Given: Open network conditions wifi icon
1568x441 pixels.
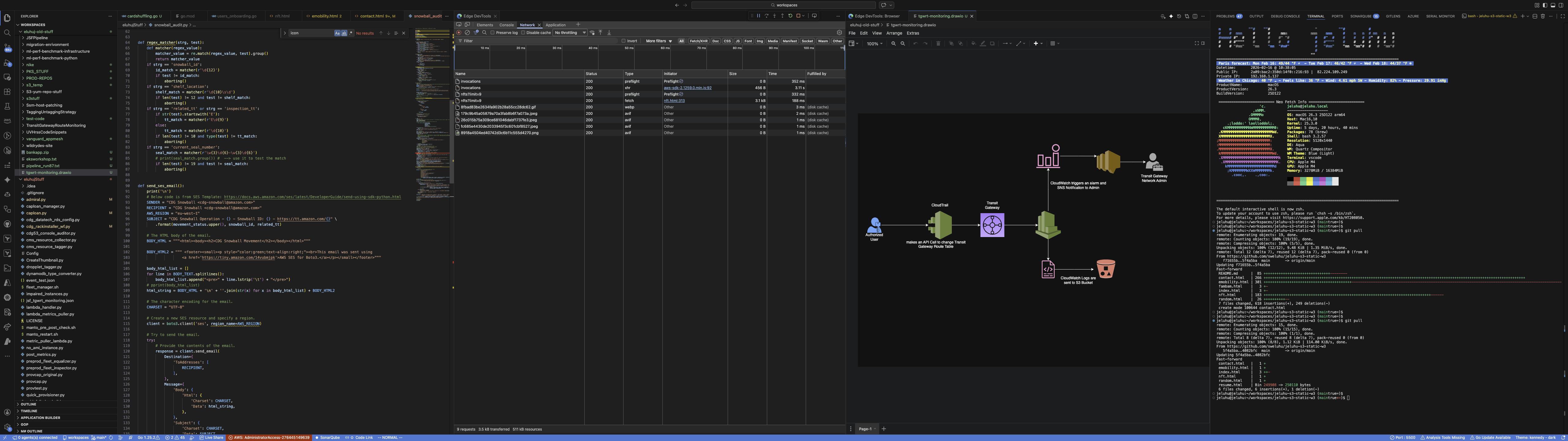Looking at the screenshot, I should pos(592,32).
